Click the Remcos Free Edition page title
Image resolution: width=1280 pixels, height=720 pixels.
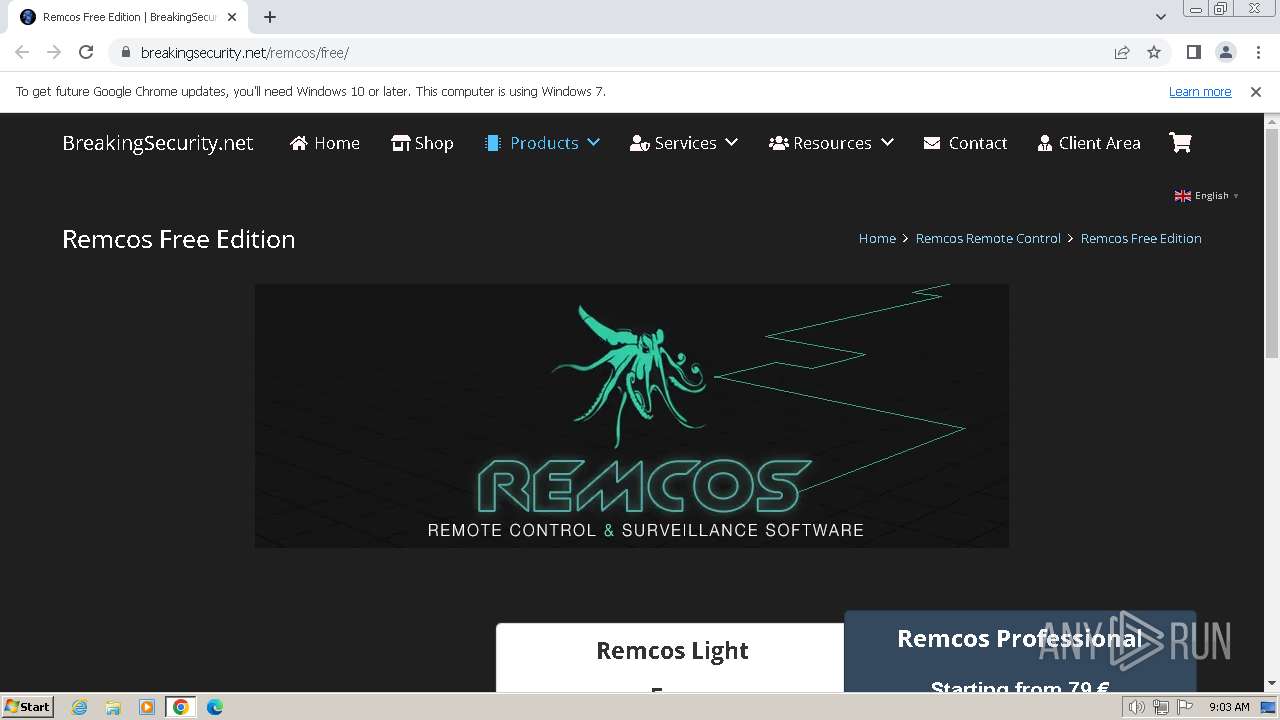click(179, 239)
